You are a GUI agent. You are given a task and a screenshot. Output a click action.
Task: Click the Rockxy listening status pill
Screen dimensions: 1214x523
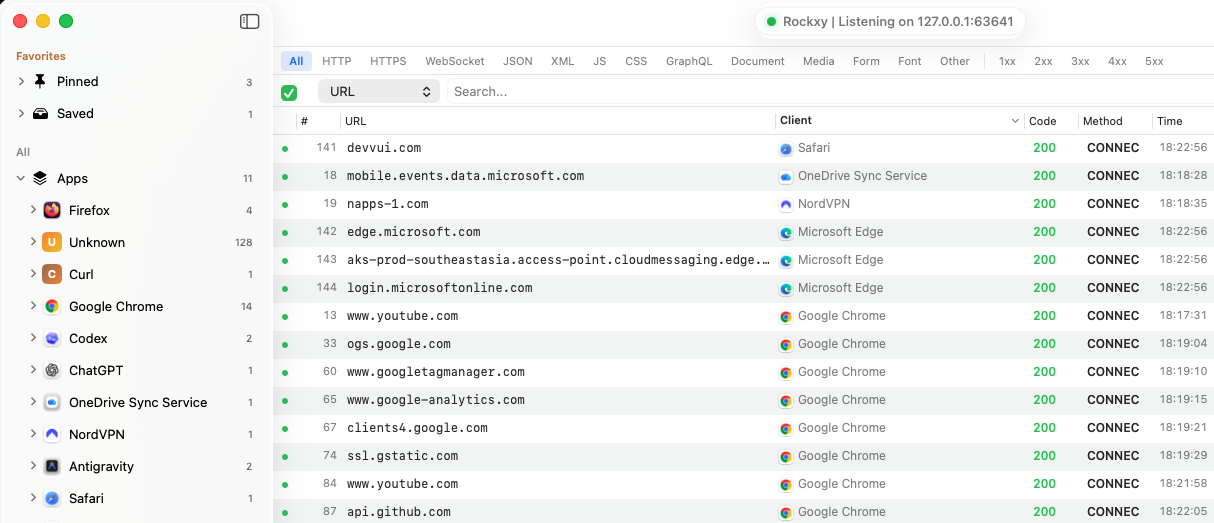point(890,21)
